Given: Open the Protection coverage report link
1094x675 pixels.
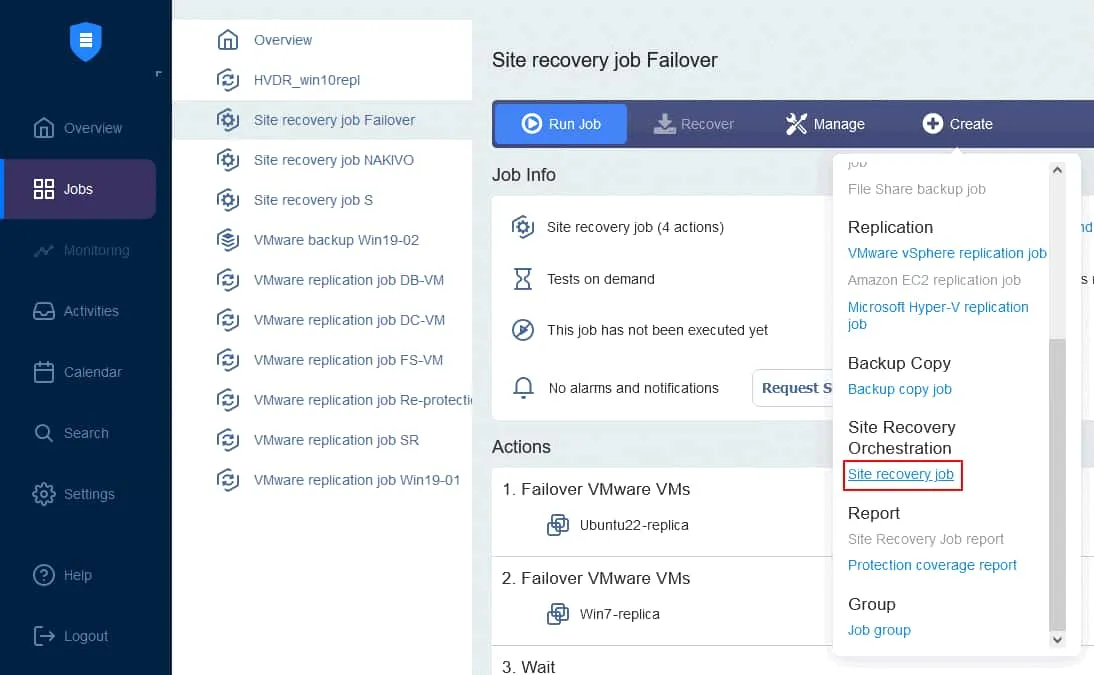Looking at the screenshot, I should [x=932, y=565].
